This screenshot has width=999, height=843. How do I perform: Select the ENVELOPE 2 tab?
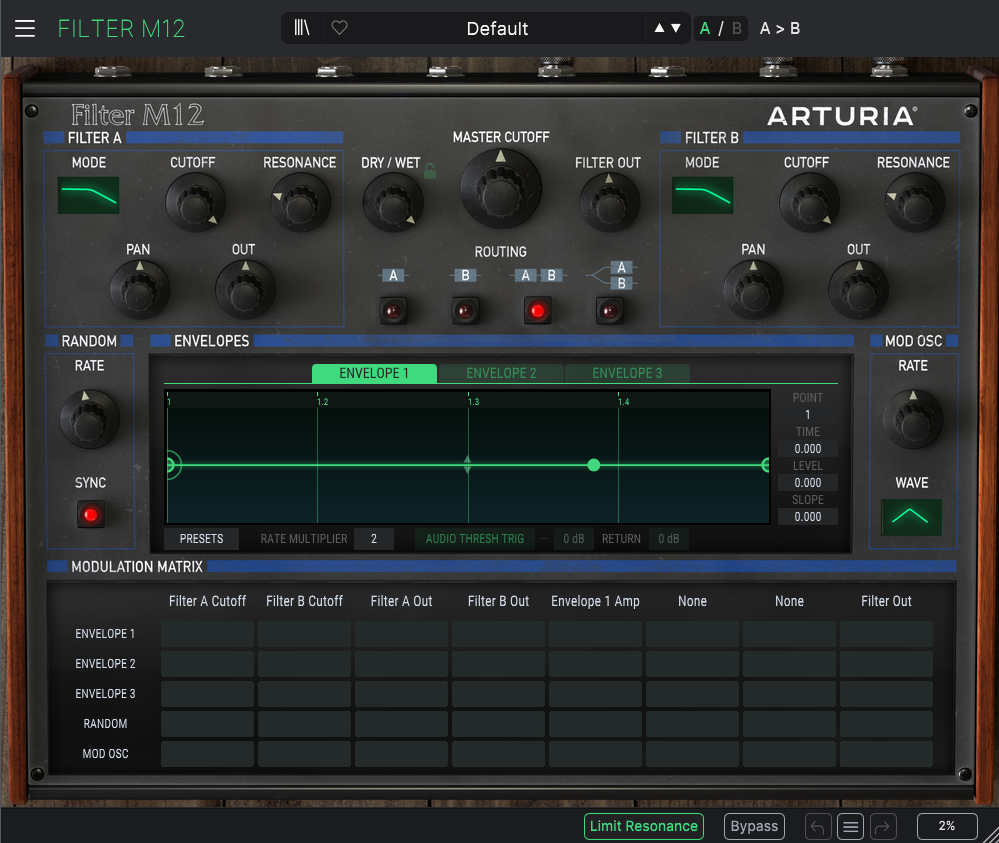501,373
